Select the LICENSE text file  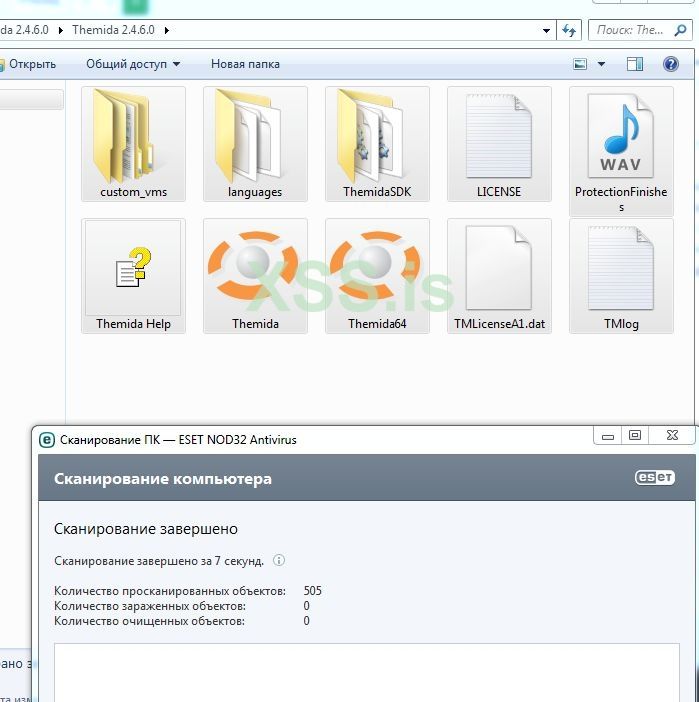click(499, 144)
